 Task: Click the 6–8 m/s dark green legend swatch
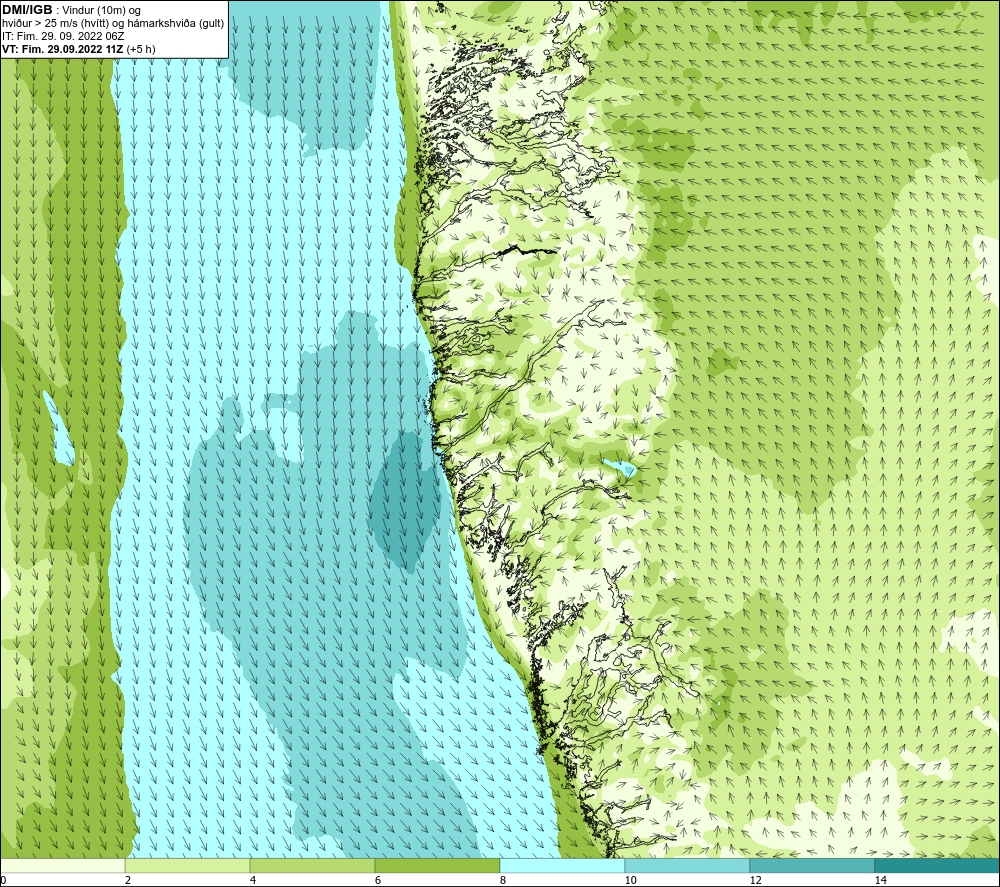(x=438, y=866)
